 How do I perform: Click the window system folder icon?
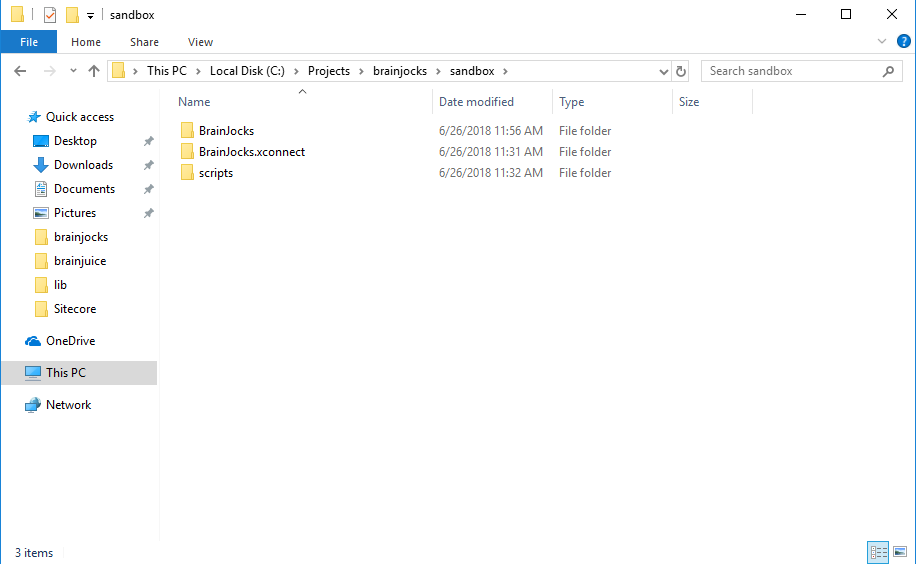(x=18, y=15)
